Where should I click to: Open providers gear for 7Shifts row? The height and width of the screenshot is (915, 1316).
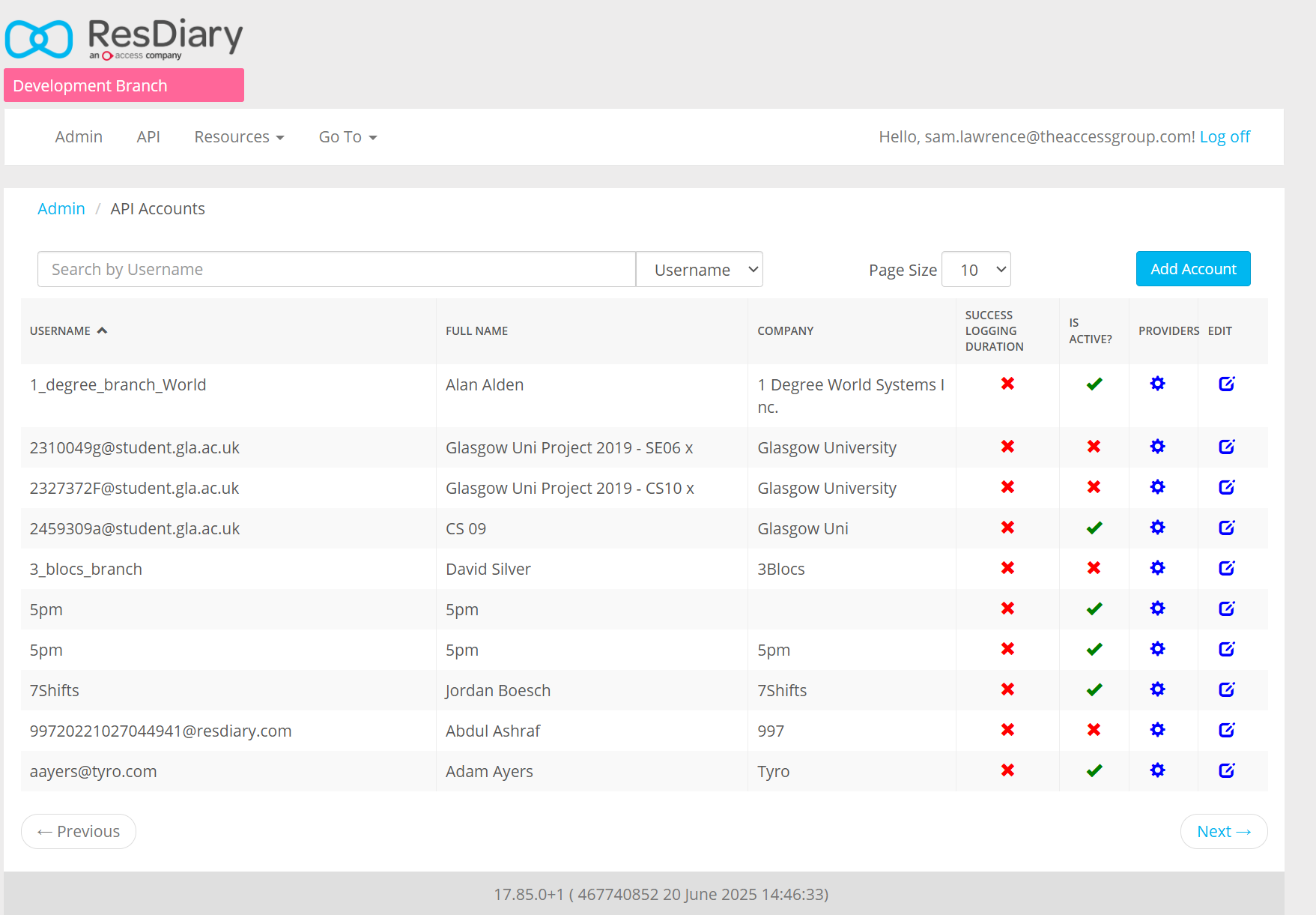coord(1157,689)
